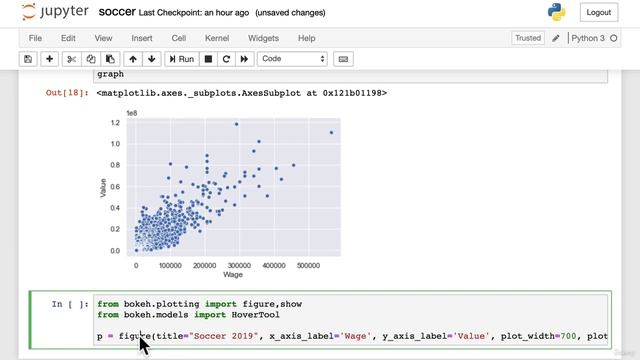Copy selected cells via the toolbar icon
Screen dimensions: 640x360
coord(91,59)
